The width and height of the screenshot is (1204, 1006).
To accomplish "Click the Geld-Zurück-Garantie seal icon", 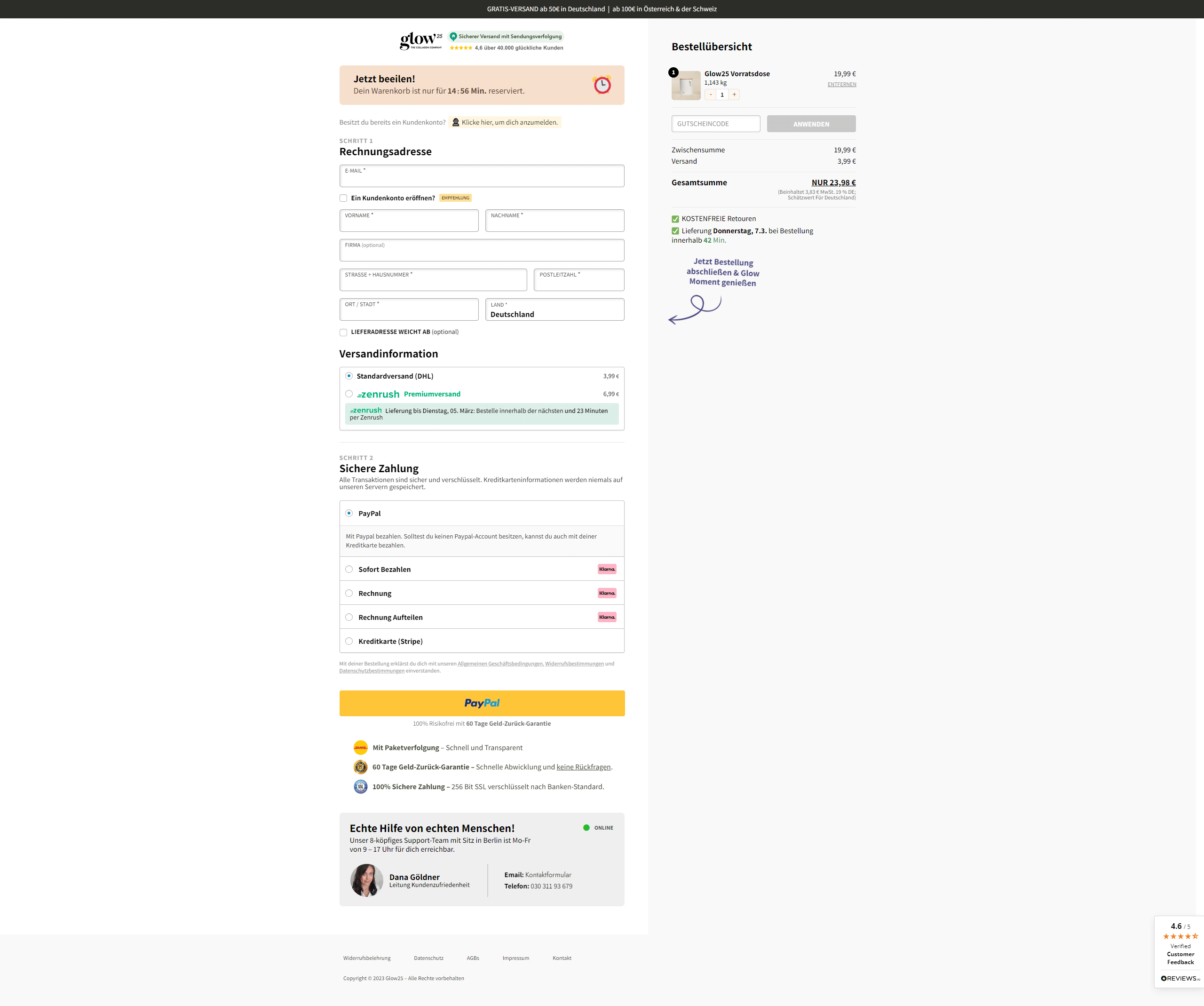I will point(361,767).
